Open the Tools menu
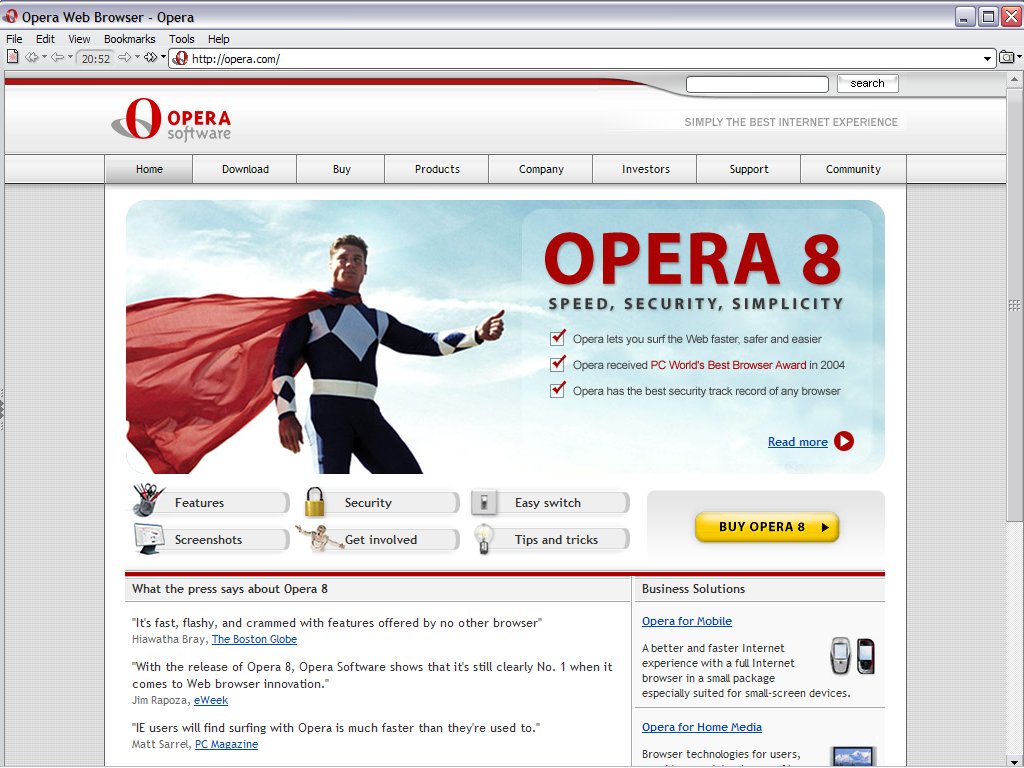This screenshot has width=1024, height=768. [182, 39]
